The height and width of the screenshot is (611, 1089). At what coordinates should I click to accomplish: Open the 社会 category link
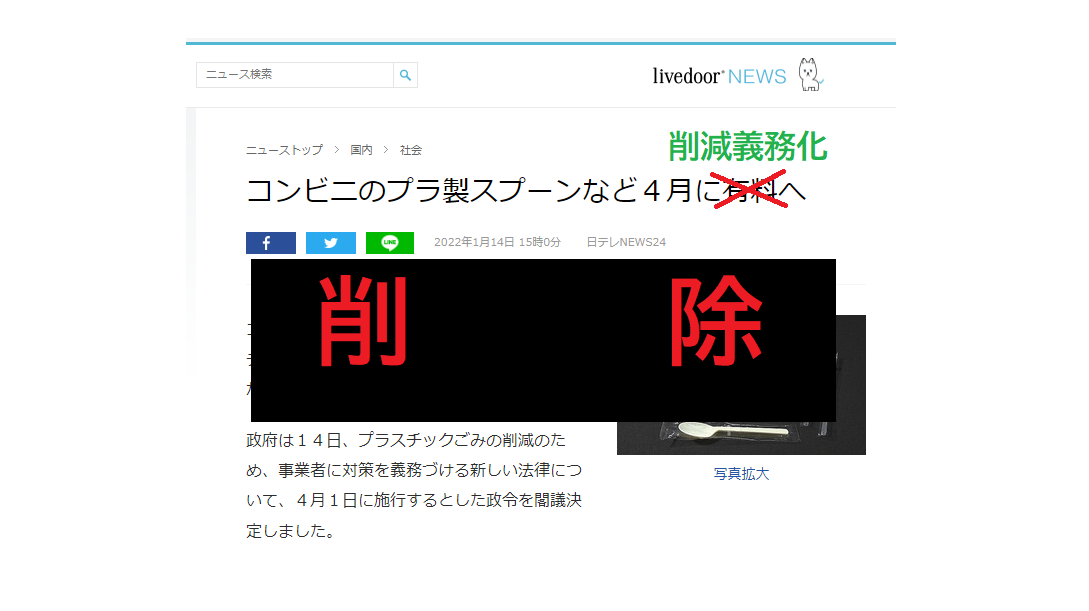[x=410, y=149]
